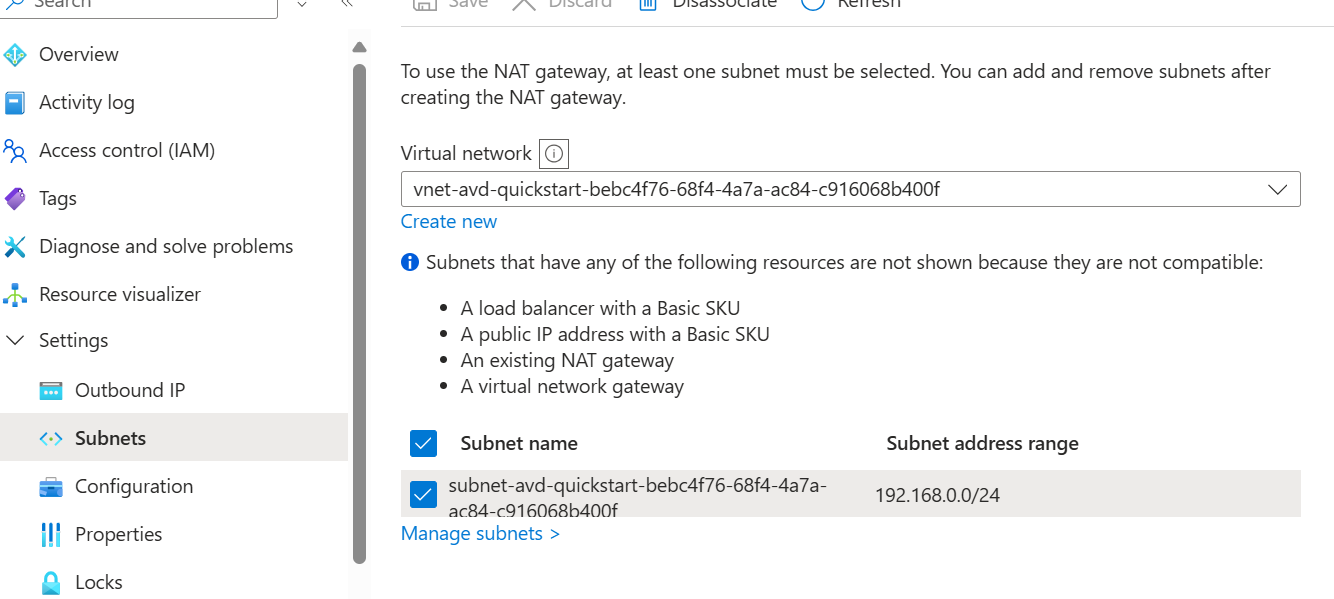Open the Locks page
Viewport: 1334px width, 599px height.
(98, 582)
